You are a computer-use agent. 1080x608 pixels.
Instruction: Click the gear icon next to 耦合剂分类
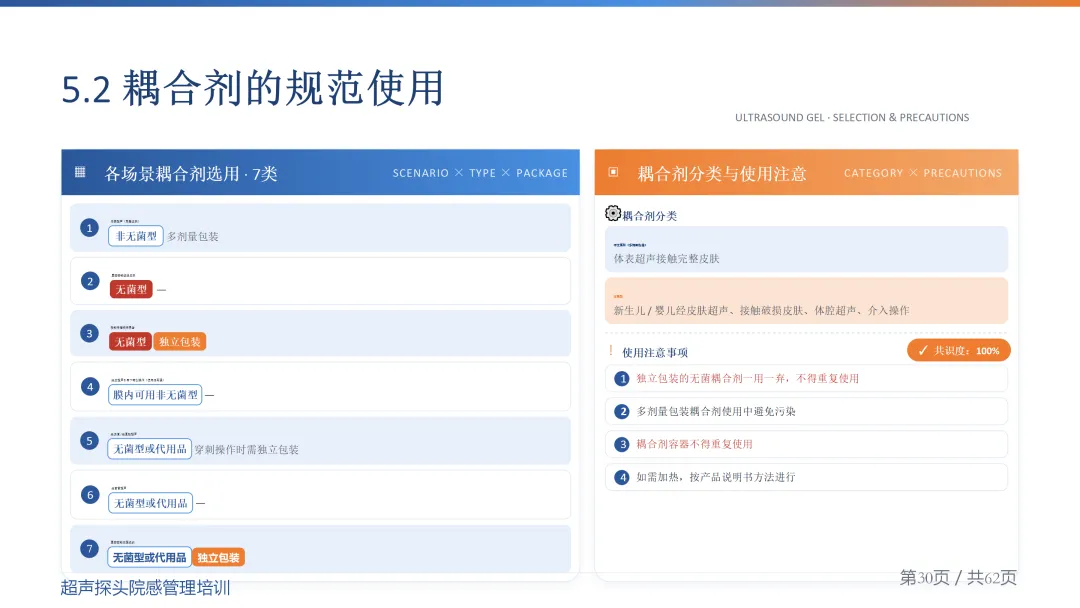click(613, 213)
